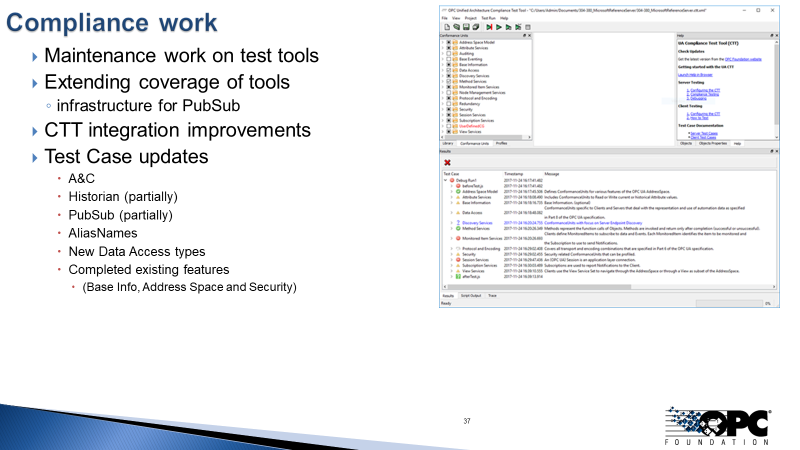Click the run-and-stop icon with red bar

pyautogui.click(x=489, y=27)
